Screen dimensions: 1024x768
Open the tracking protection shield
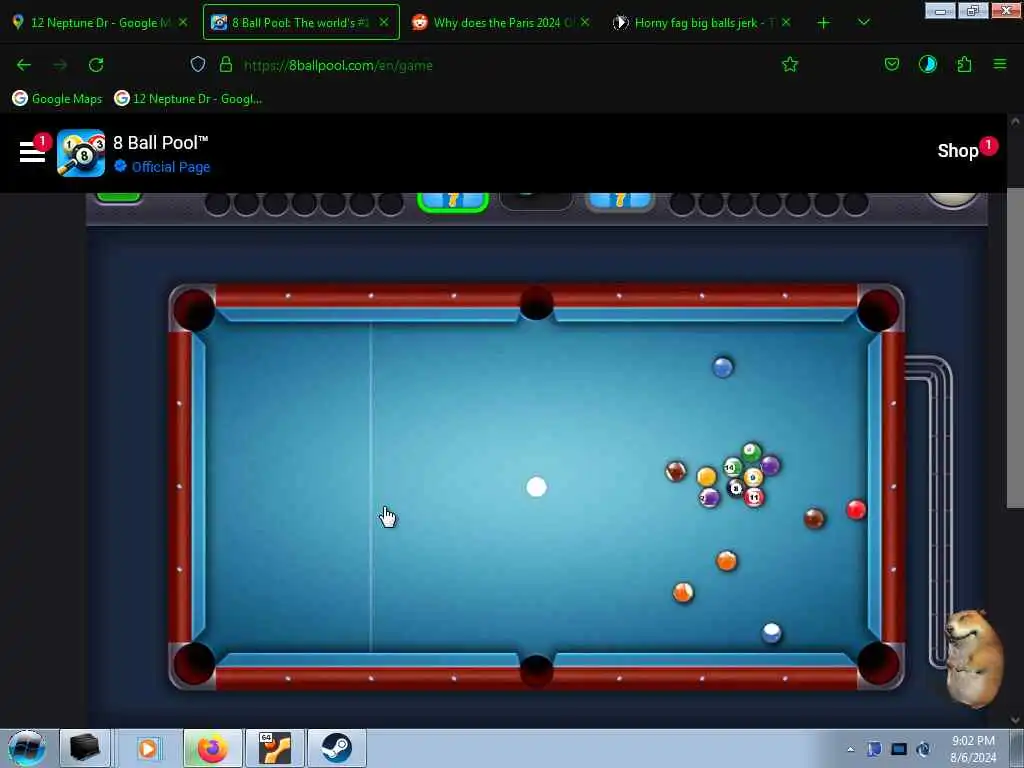[x=198, y=64]
